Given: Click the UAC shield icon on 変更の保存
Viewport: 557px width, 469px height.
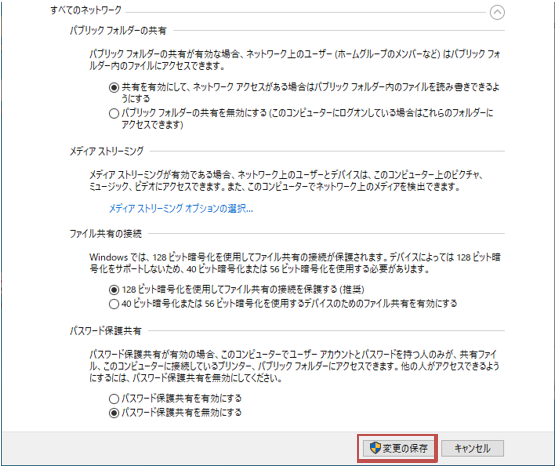Looking at the screenshot, I should pyautogui.click(x=375, y=448).
